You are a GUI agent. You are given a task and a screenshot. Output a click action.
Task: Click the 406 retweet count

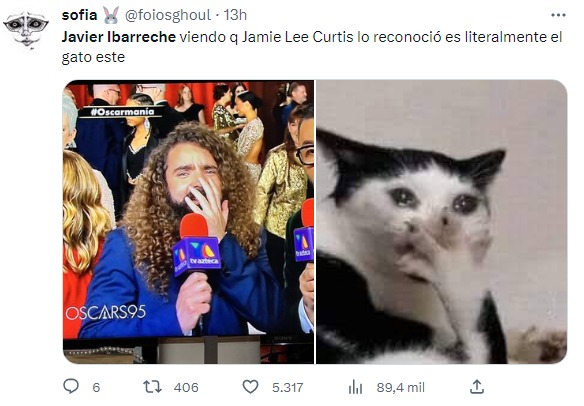pyautogui.click(x=186, y=387)
